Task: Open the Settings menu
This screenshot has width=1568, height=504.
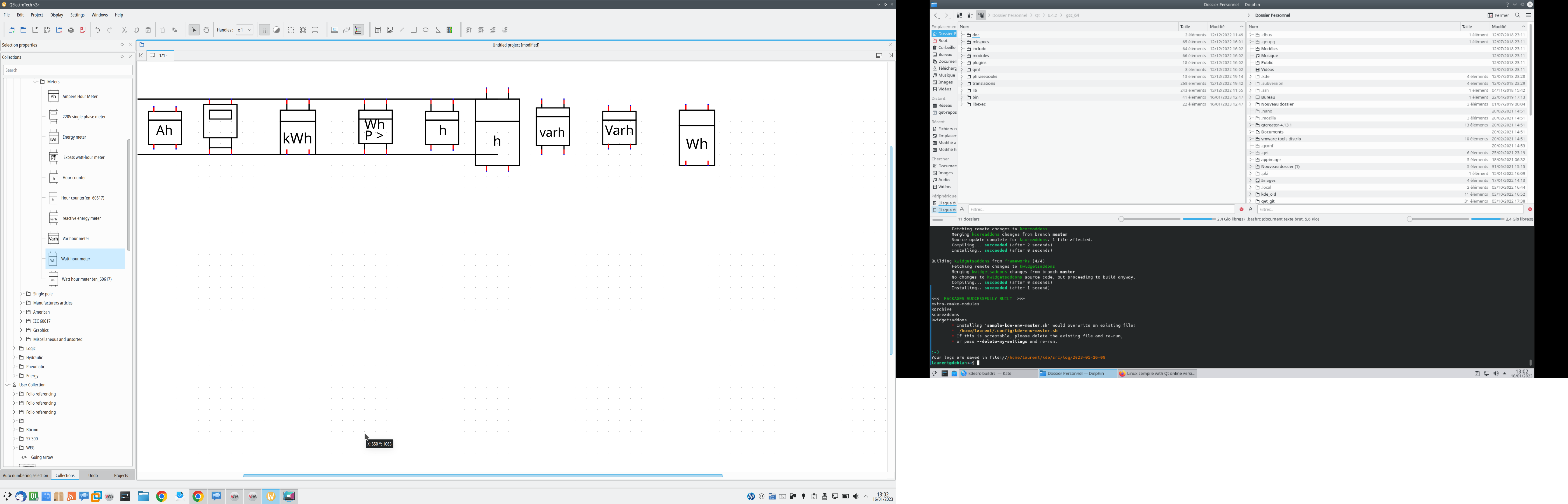Action: tap(77, 15)
